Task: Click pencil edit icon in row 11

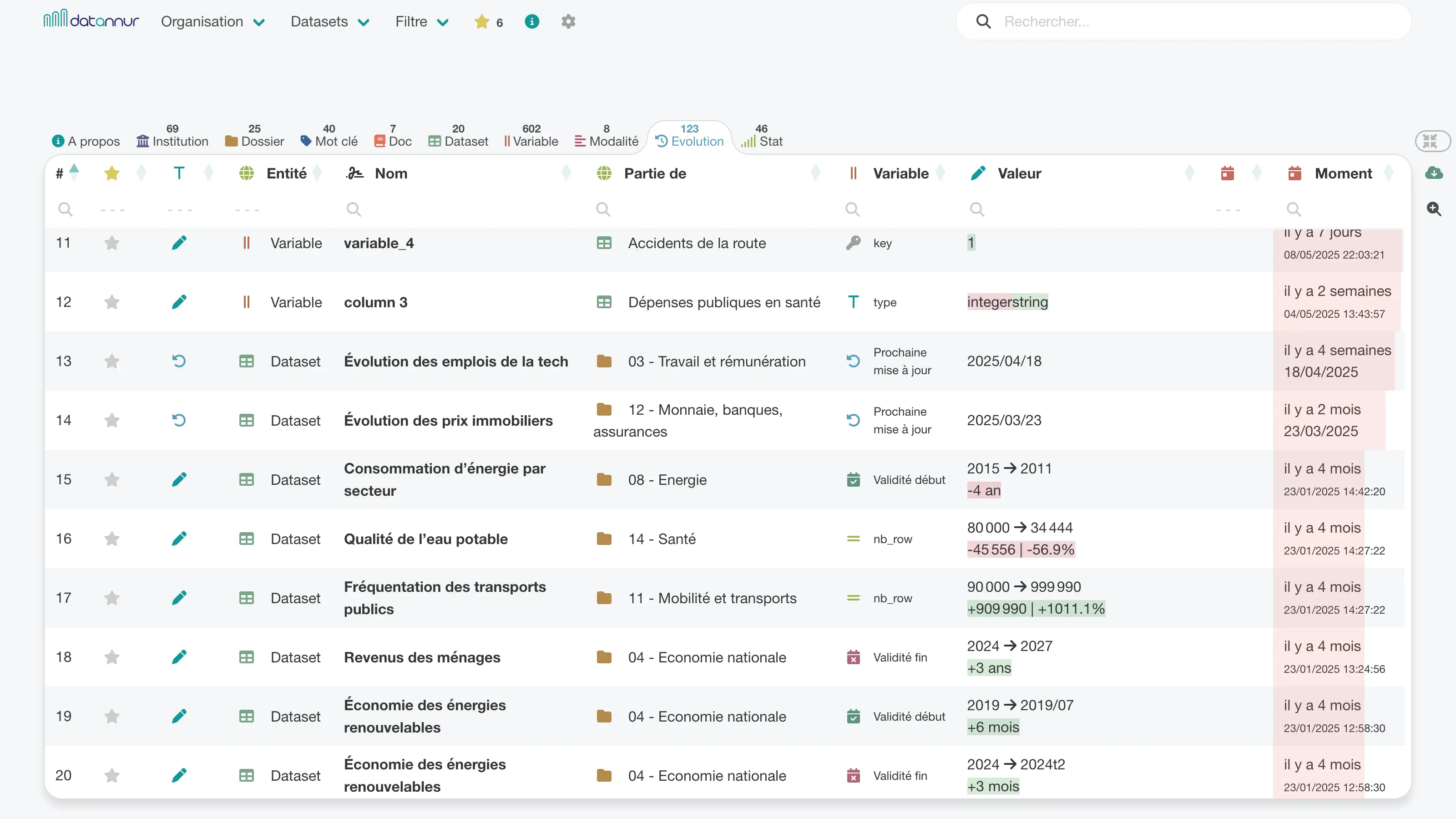Action: [179, 243]
